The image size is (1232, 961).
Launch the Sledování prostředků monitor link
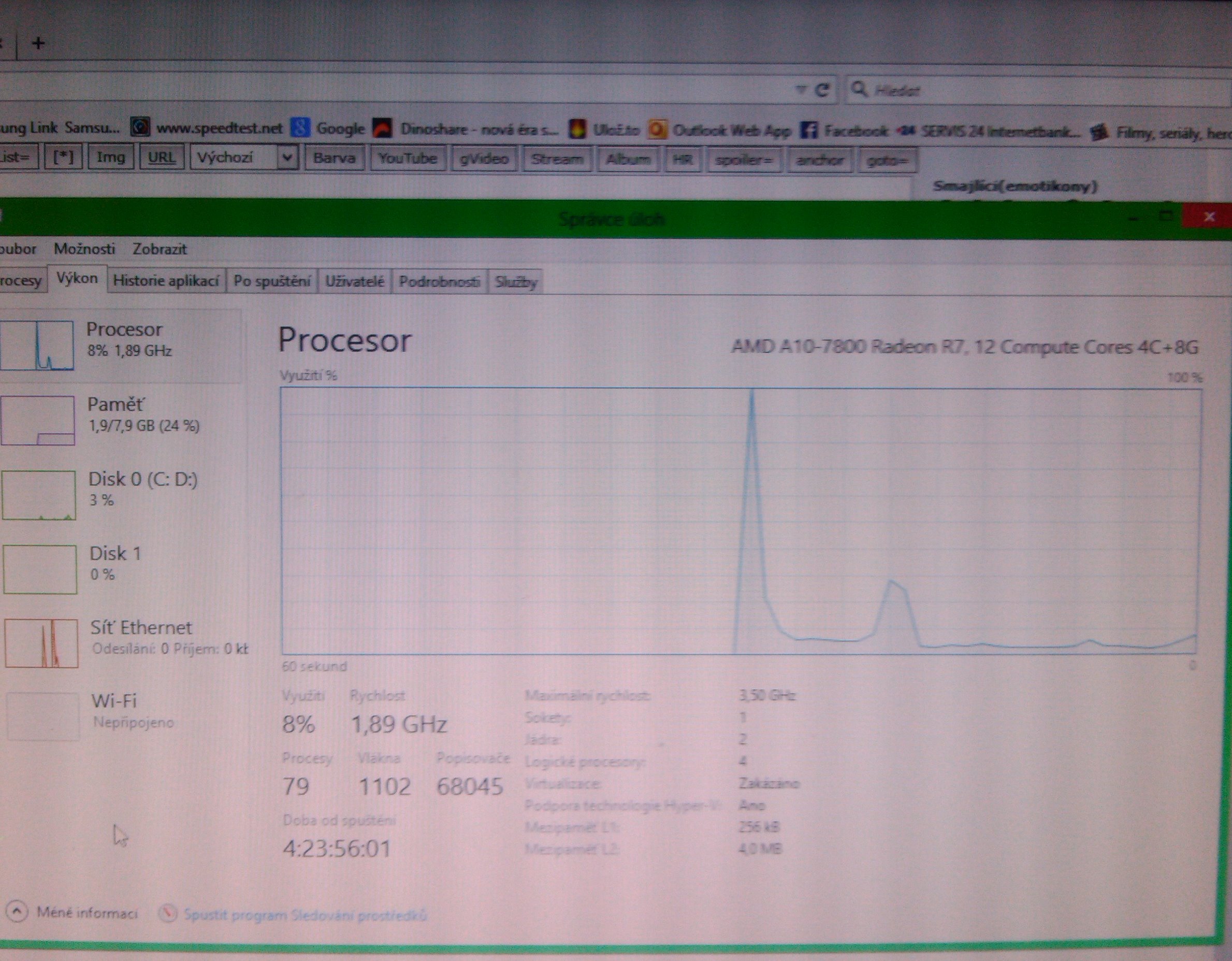(305, 915)
